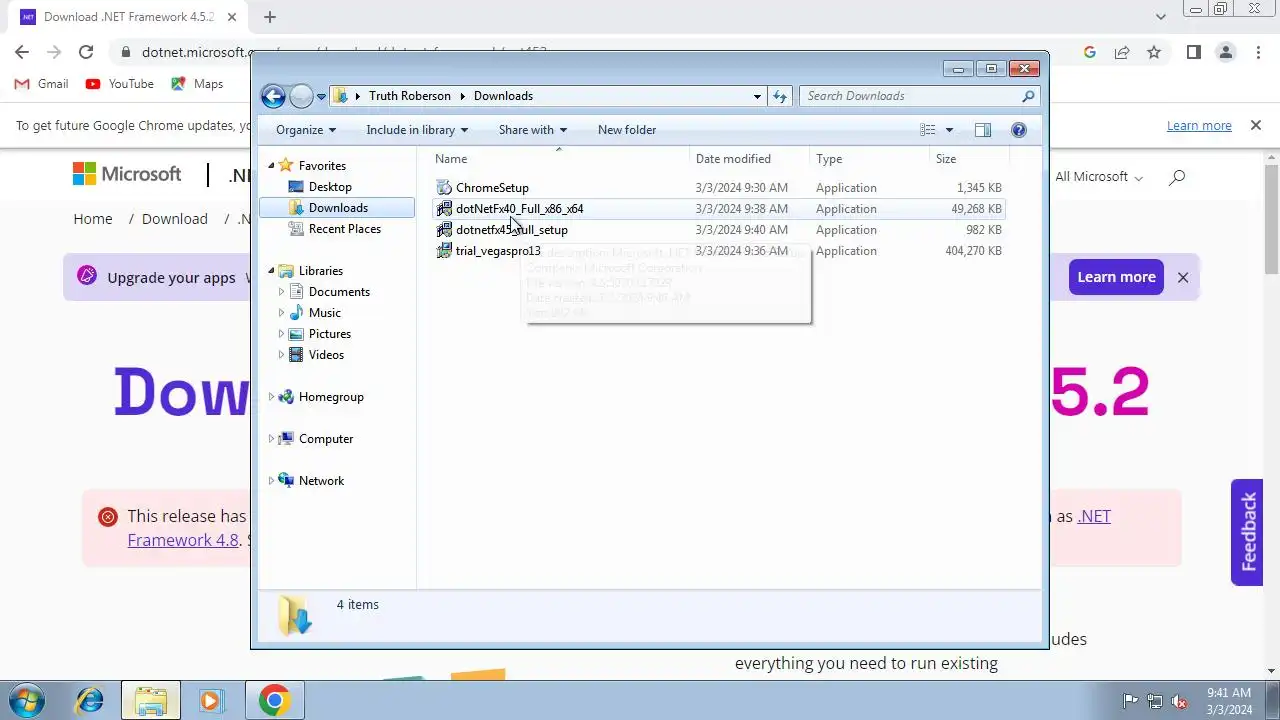Open the Windows Start menu
Viewport: 1280px width, 720px height.
[x=27, y=701]
